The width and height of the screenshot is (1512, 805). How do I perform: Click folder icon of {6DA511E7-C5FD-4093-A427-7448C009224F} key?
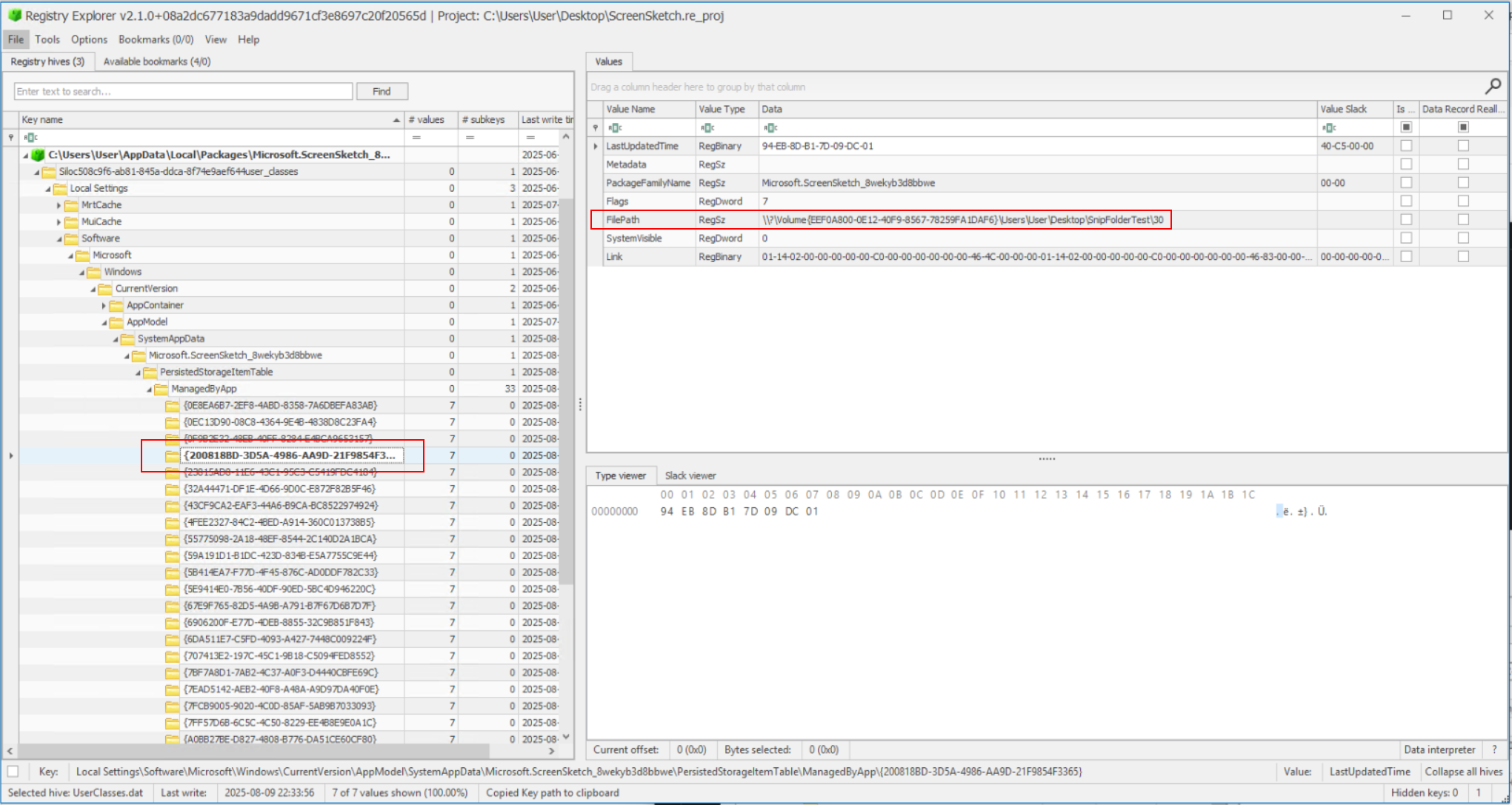(x=173, y=639)
